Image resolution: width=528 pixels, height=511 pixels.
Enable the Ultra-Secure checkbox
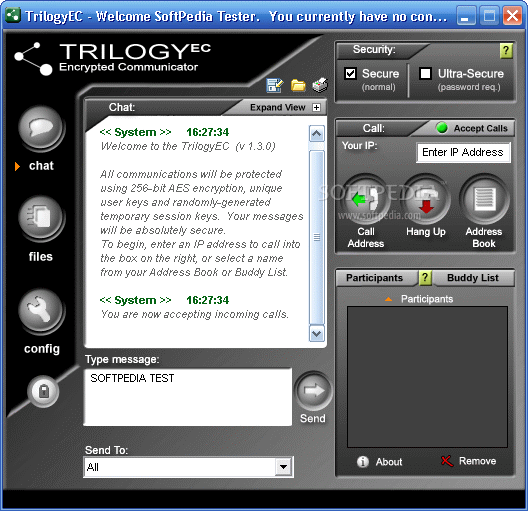[x=425, y=73]
